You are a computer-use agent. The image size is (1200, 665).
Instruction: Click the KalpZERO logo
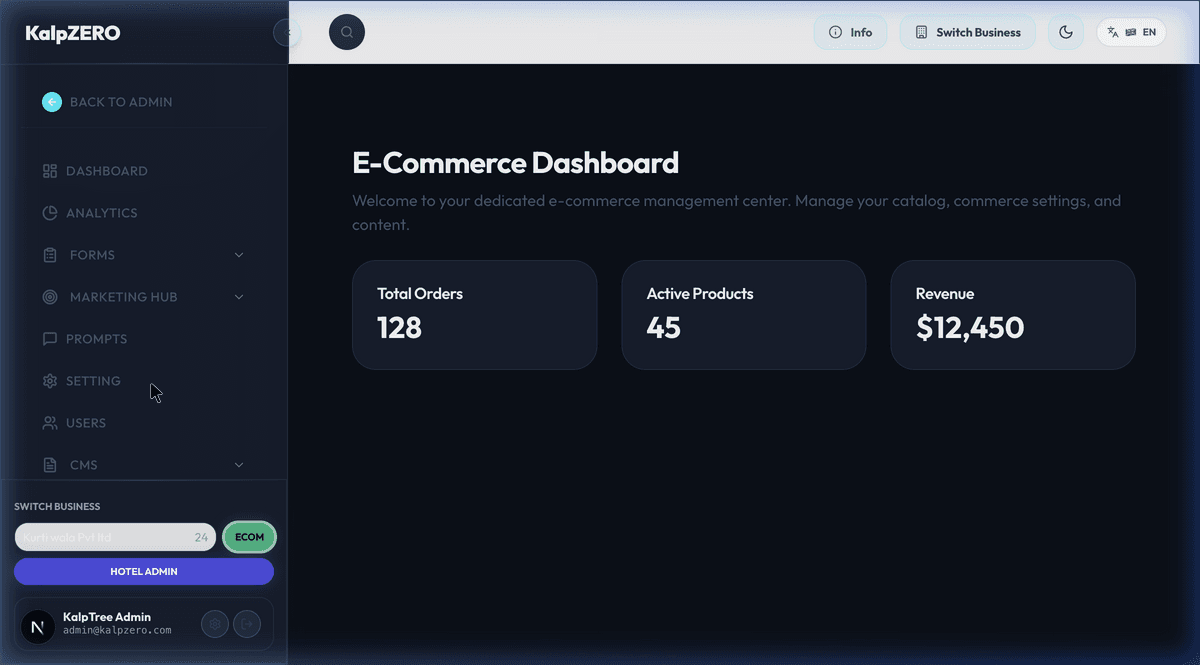73,33
